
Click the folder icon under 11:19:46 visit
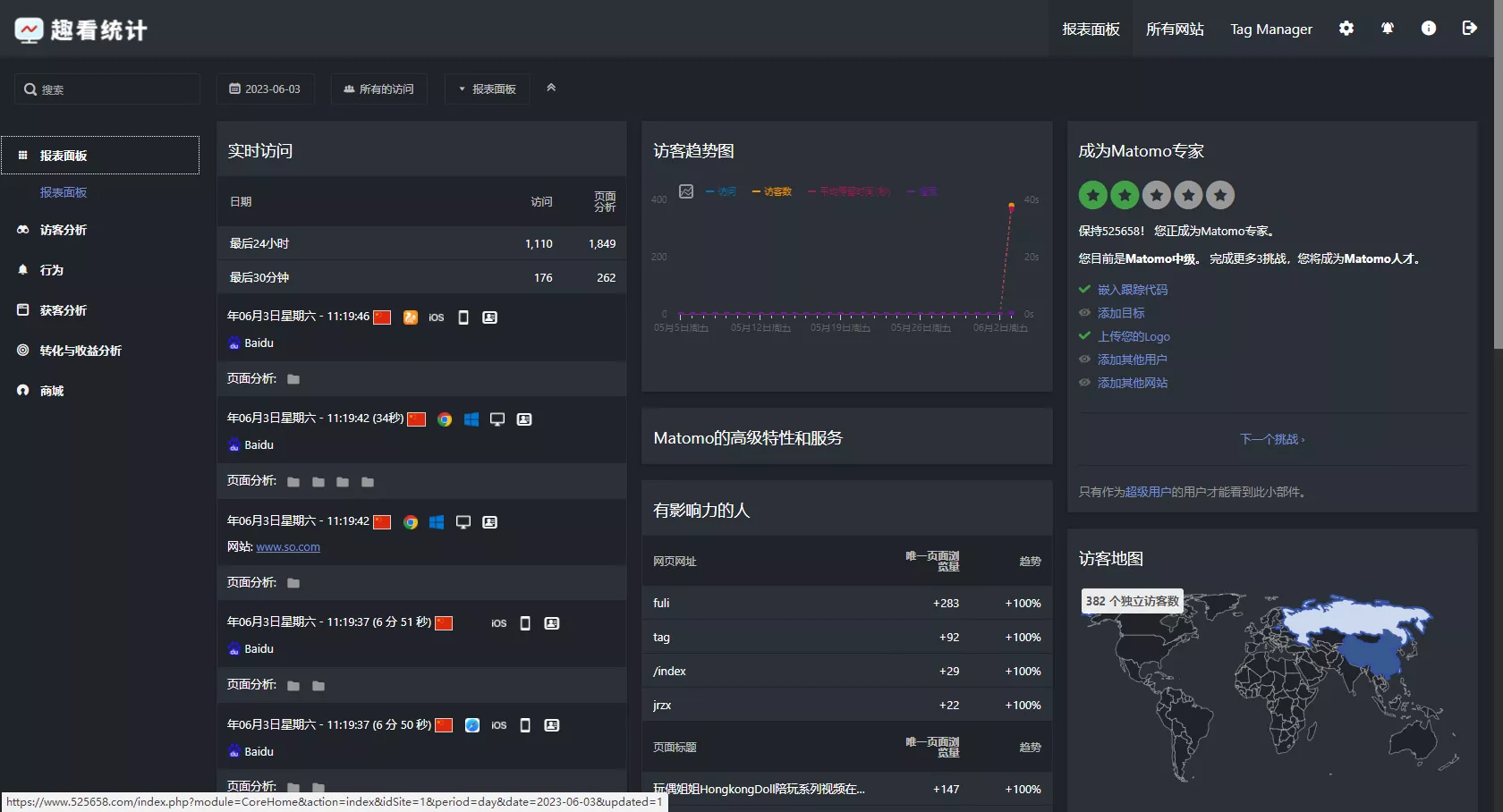pos(293,379)
